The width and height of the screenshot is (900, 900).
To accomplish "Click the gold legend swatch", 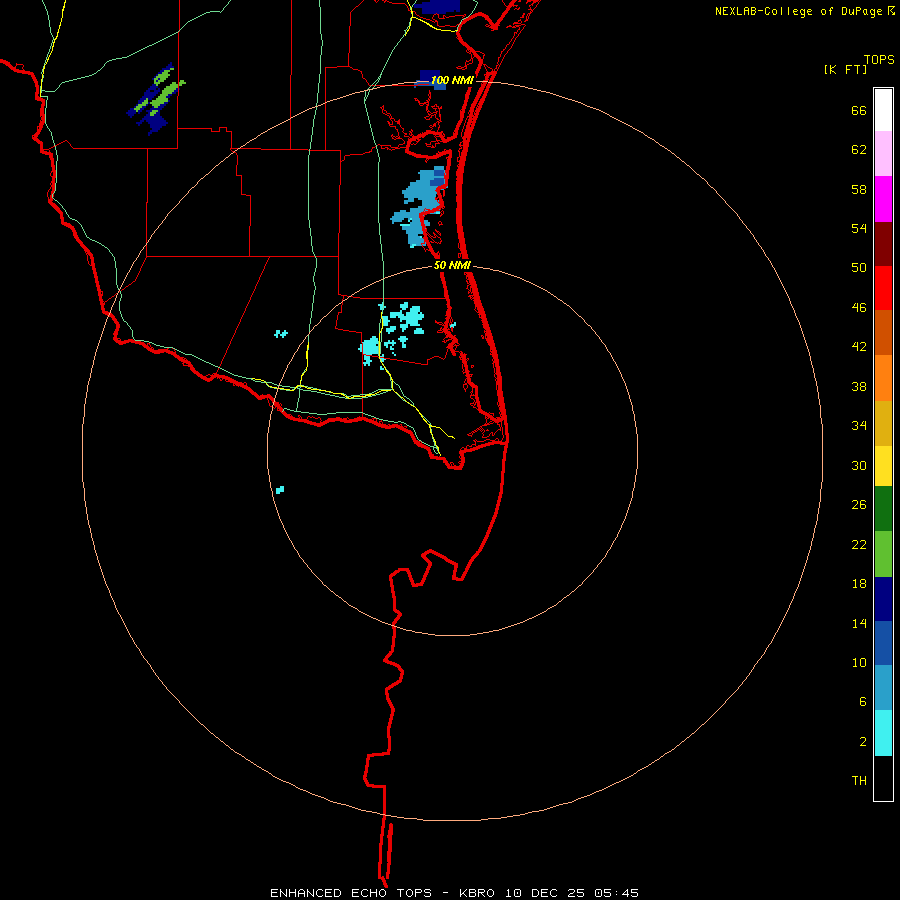I will (883, 423).
